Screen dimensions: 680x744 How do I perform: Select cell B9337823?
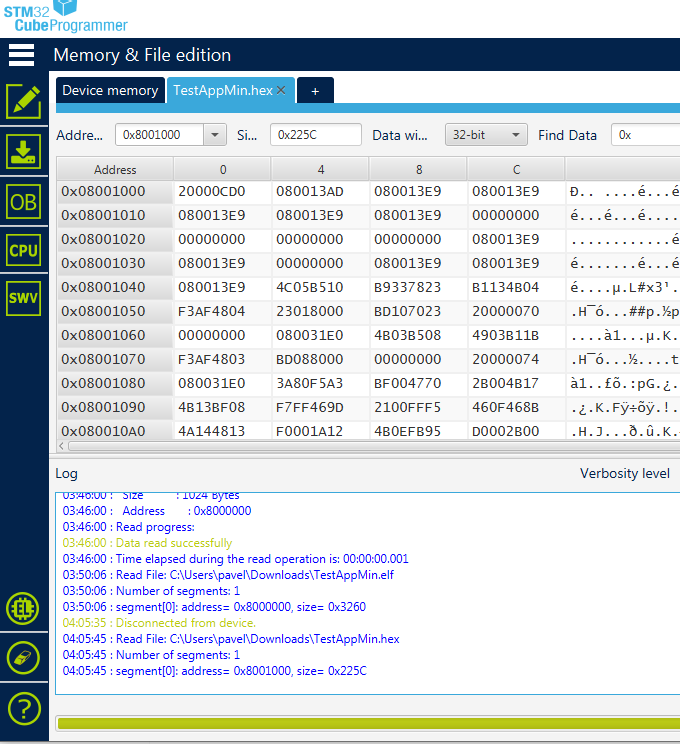click(419, 287)
